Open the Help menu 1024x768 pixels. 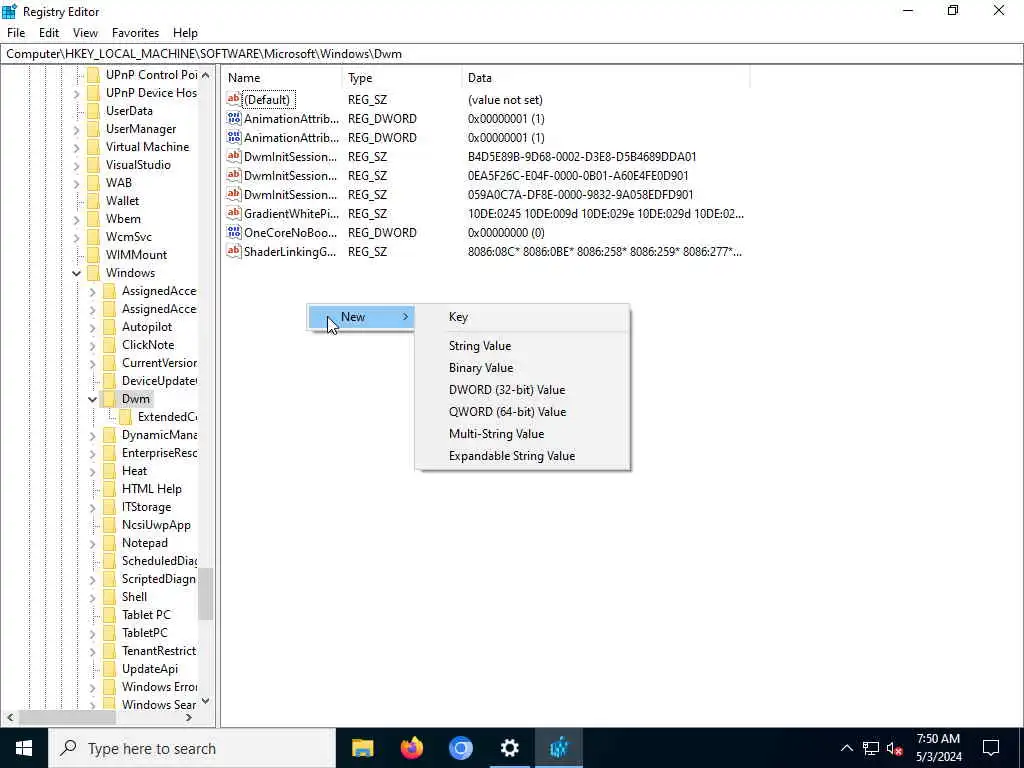click(185, 33)
